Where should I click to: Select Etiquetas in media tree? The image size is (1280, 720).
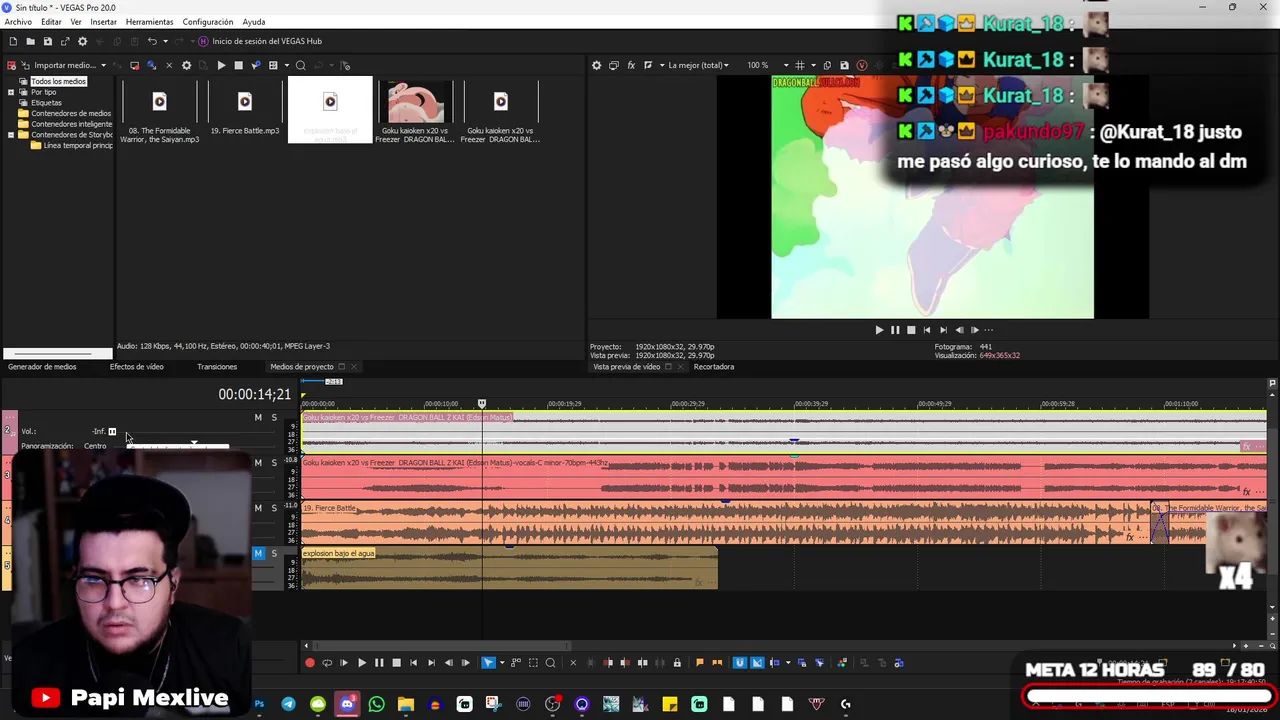point(46,102)
